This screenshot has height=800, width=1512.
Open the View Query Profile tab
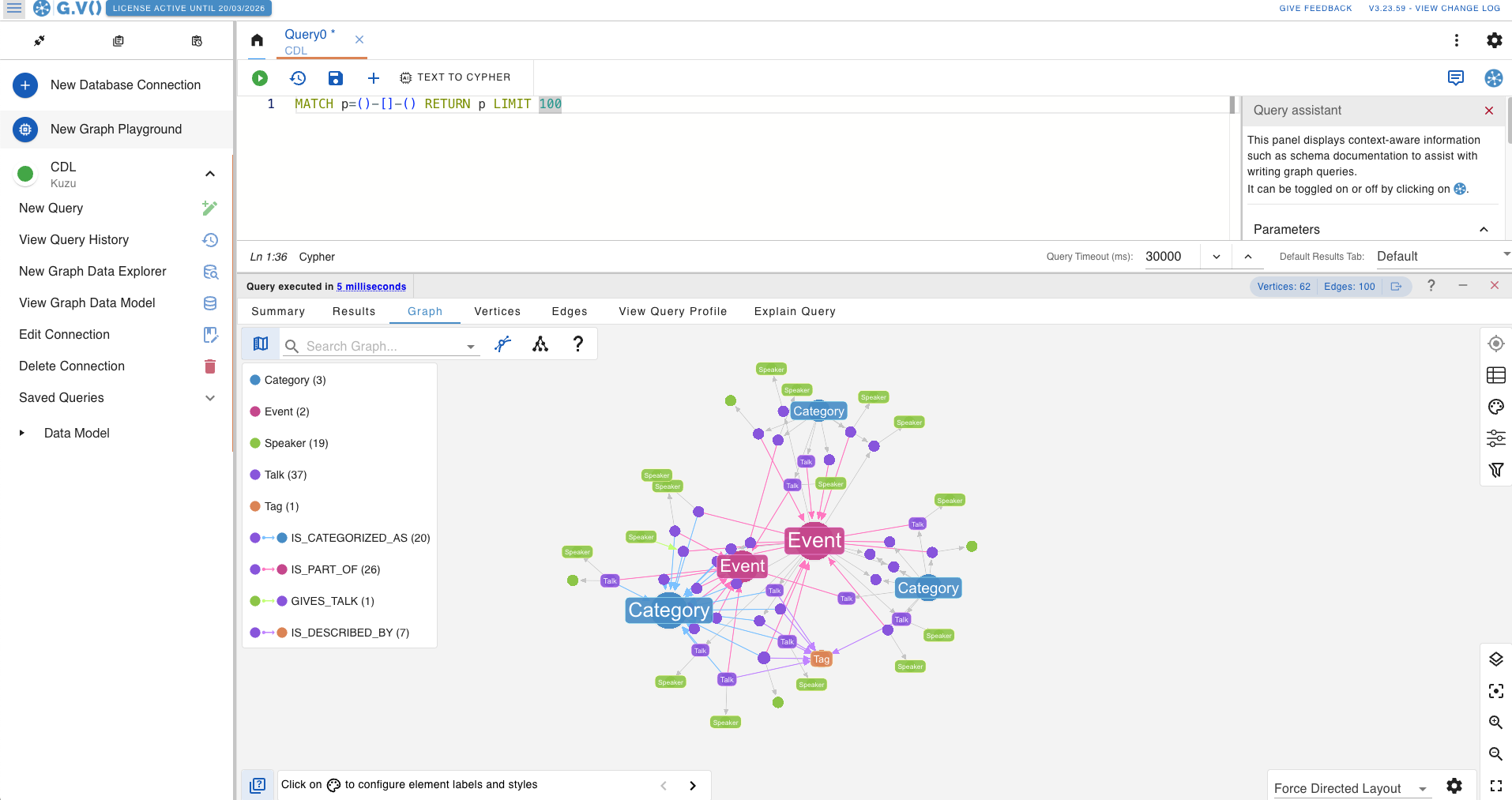(672, 311)
